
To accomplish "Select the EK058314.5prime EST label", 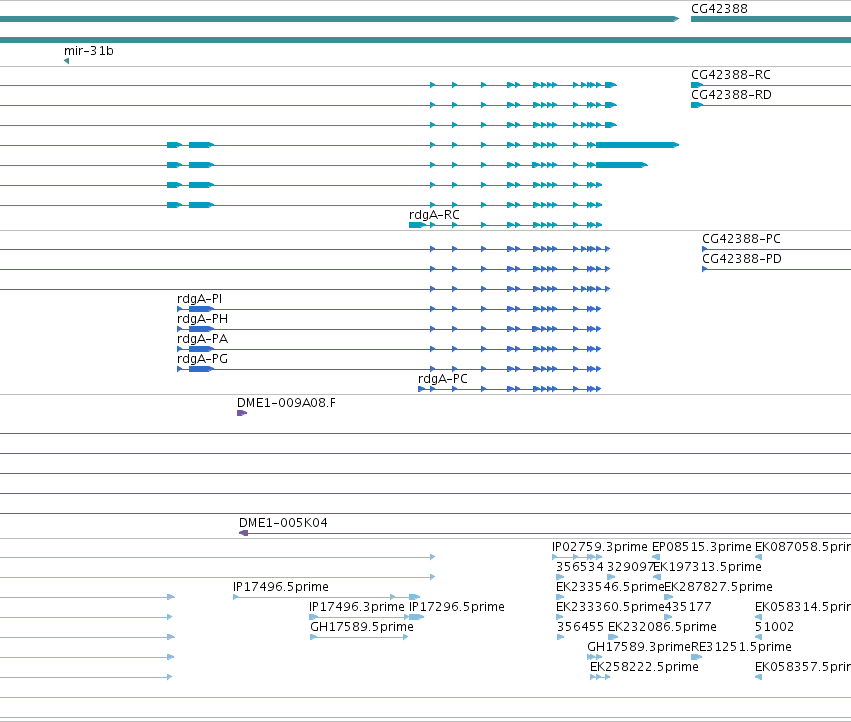I will pos(803,607).
